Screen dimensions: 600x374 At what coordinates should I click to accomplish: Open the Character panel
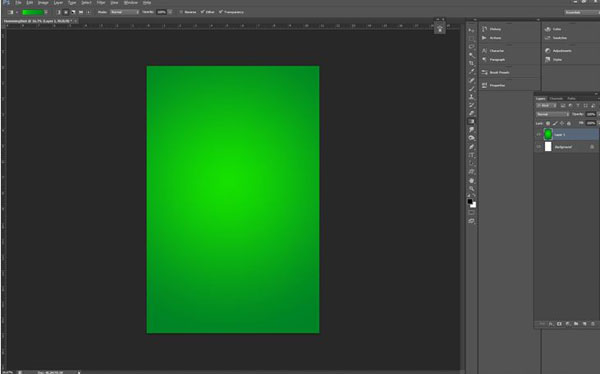[493, 51]
